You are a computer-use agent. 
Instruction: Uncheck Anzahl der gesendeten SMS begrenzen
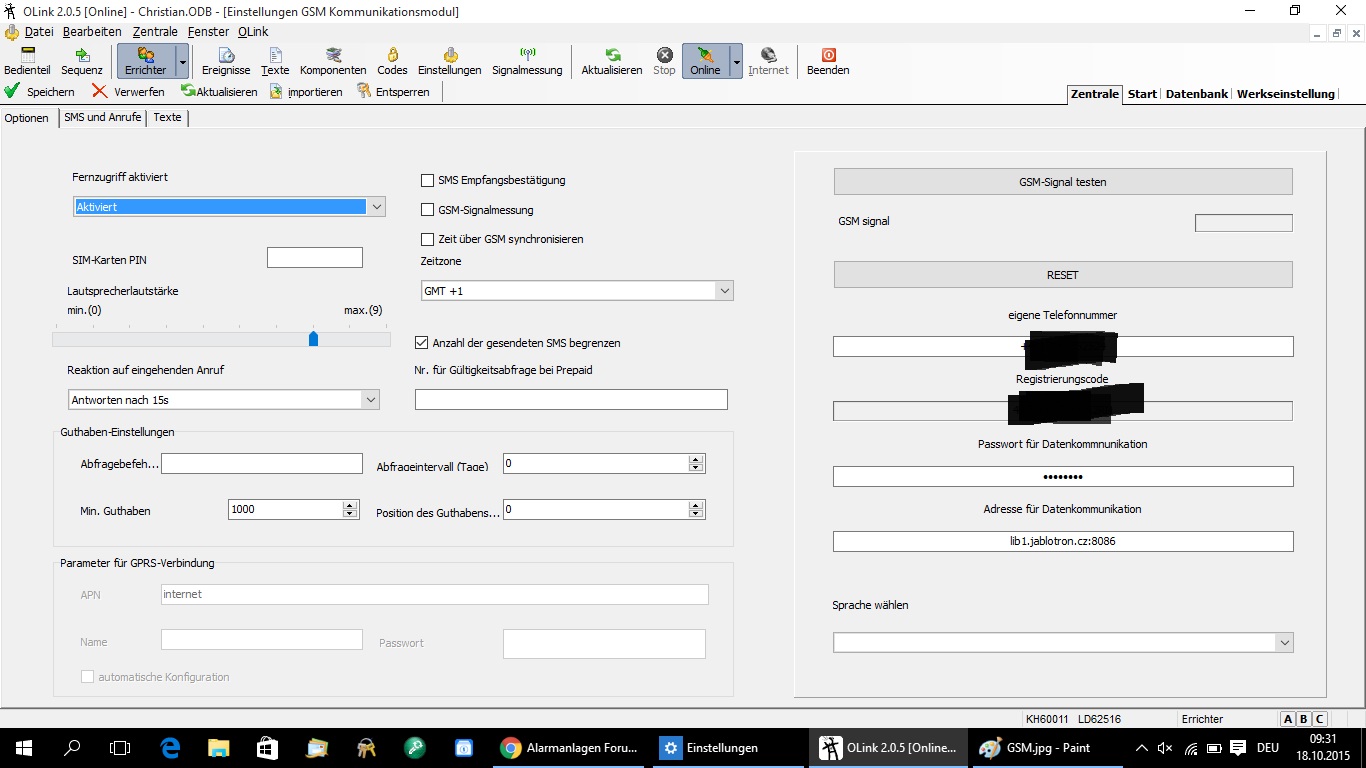tap(422, 343)
